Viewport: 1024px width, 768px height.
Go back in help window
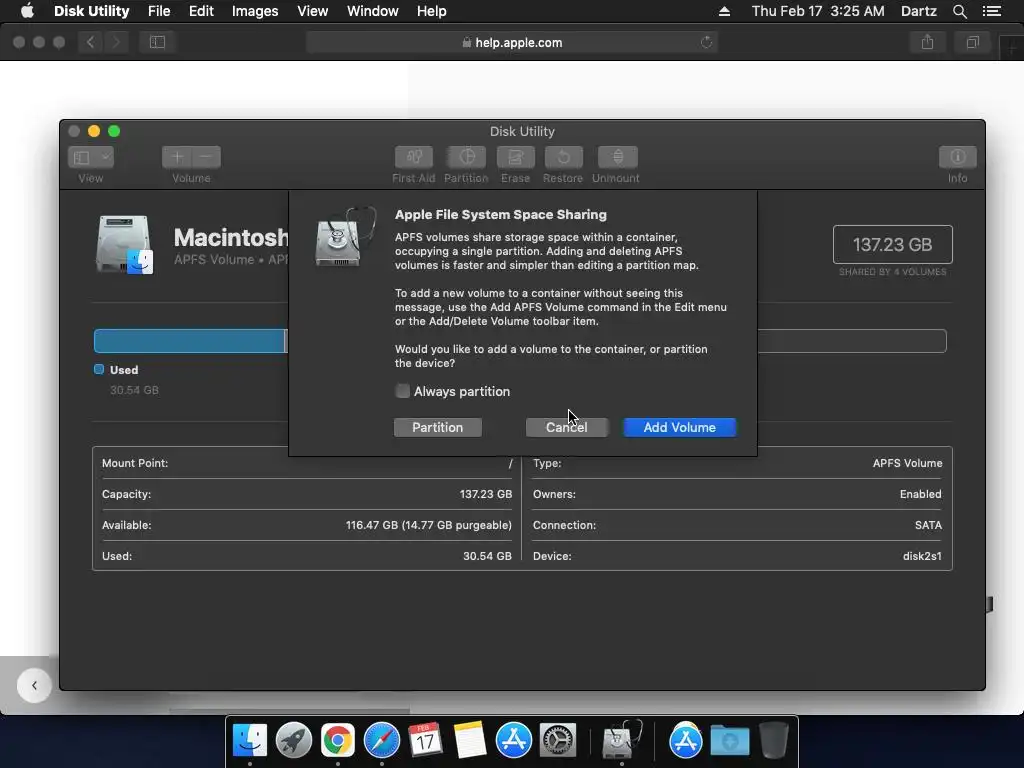tap(91, 42)
